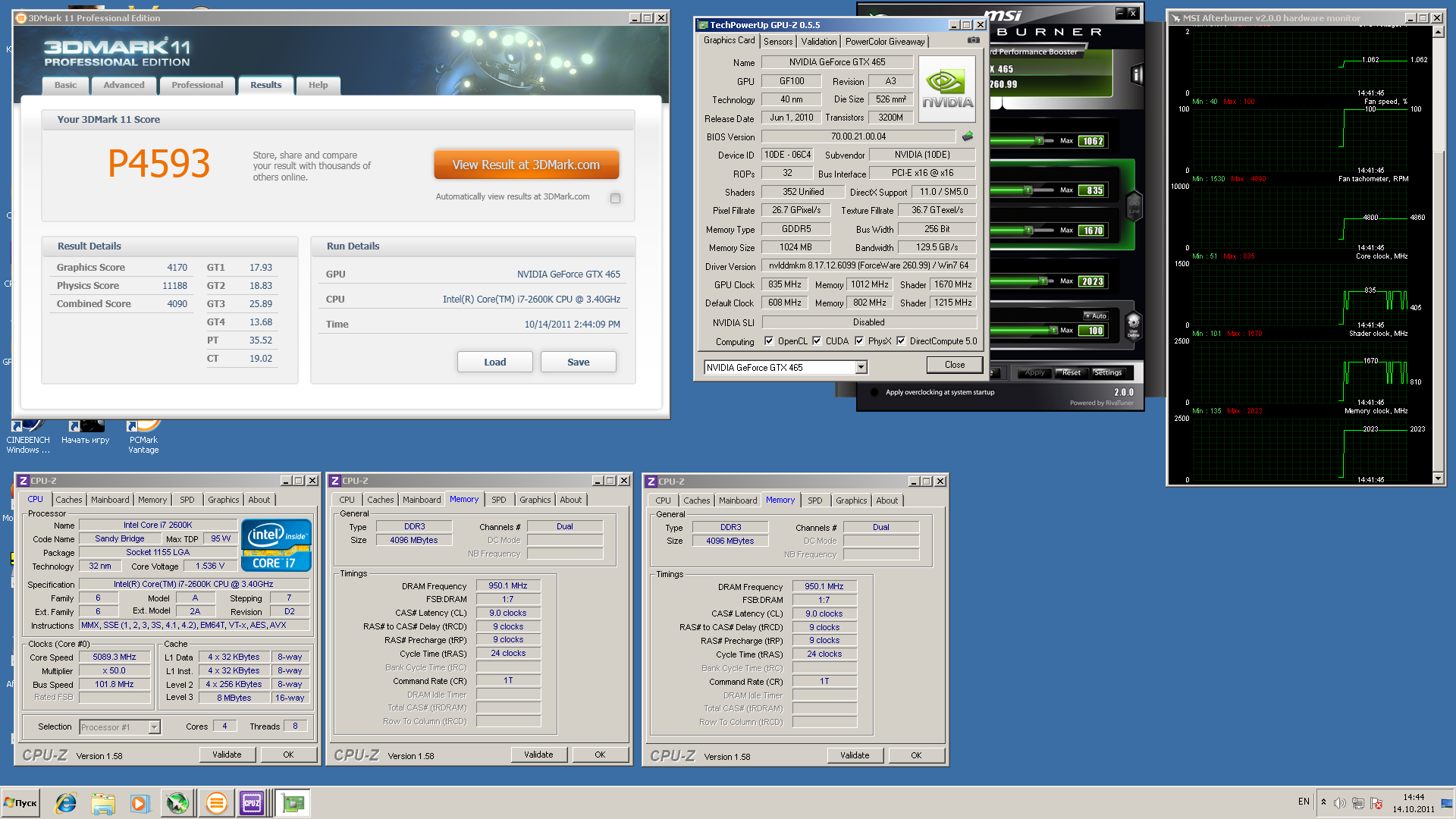1456x819 pixels.
Task: Open the PCMark Vantage desktop shortcut
Action: tap(143, 437)
